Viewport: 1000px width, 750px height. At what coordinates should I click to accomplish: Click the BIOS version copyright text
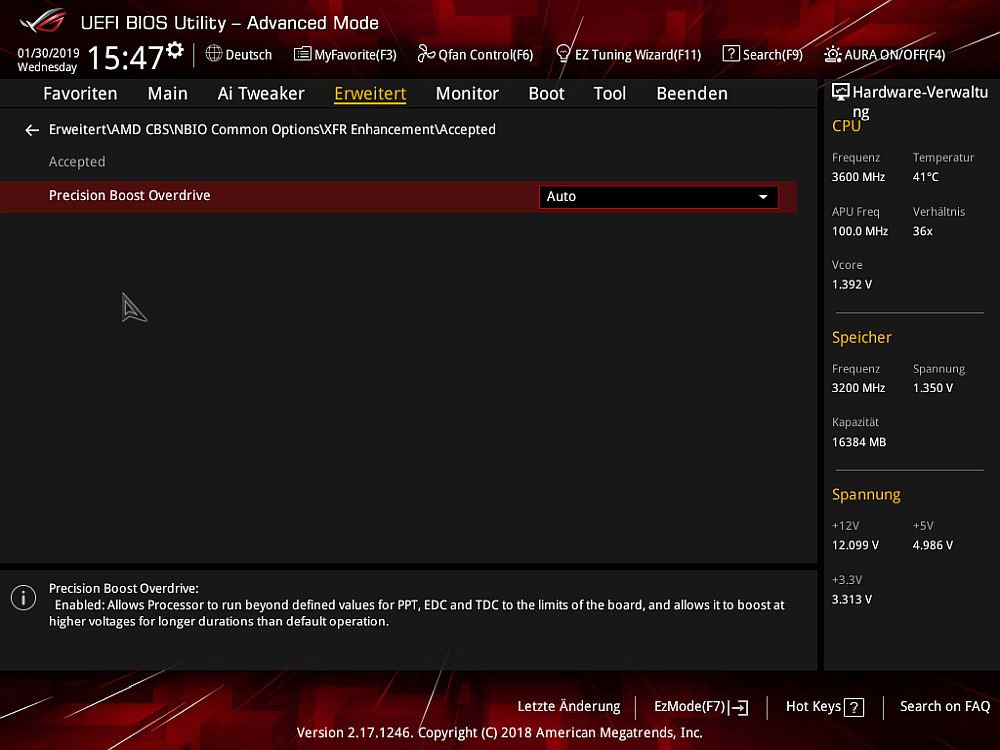499,733
